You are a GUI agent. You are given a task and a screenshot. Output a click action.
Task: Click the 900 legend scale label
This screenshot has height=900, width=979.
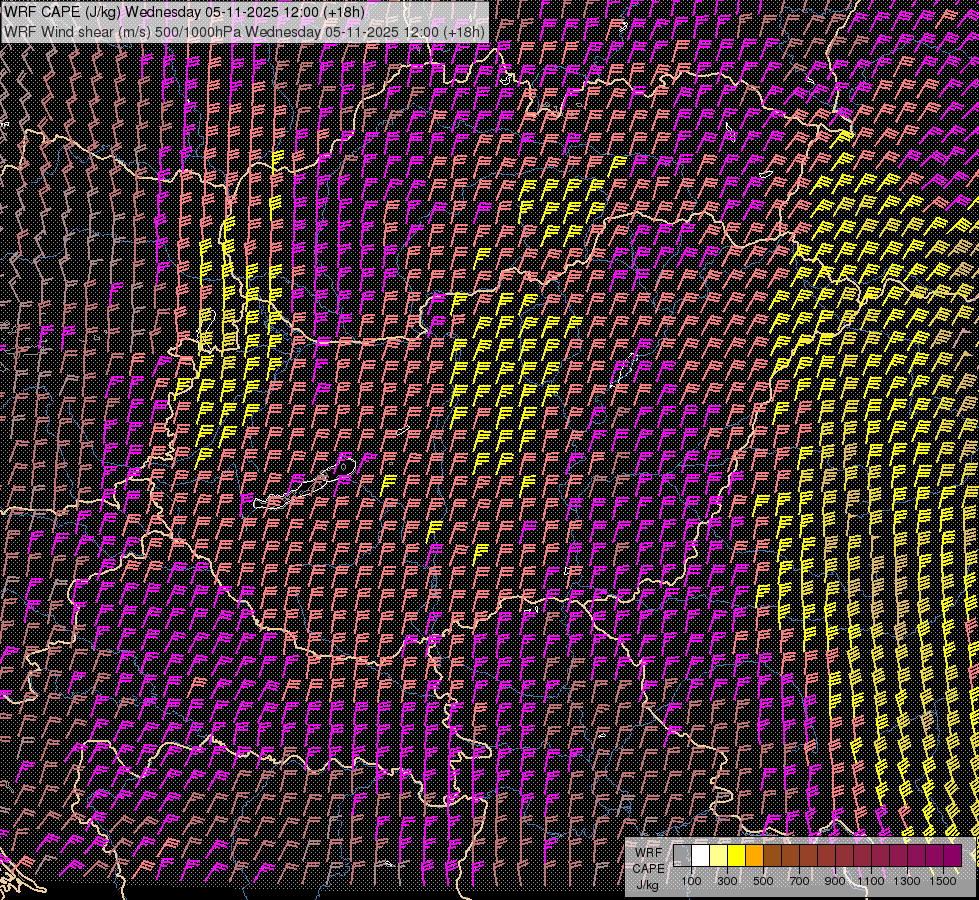835,880
